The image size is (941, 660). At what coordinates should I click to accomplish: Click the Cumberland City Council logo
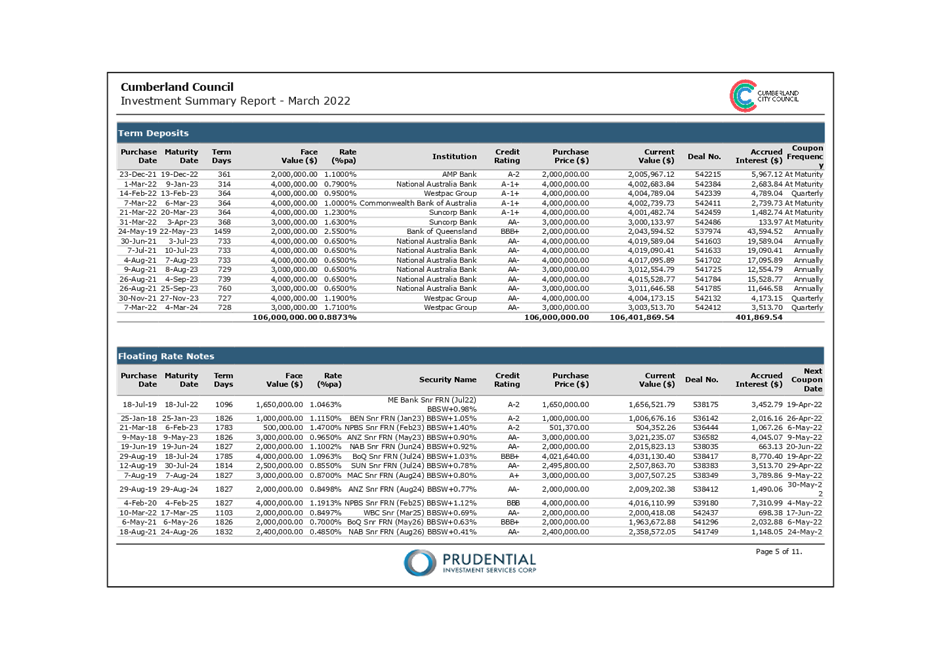pyautogui.click(x=765, y=96)
